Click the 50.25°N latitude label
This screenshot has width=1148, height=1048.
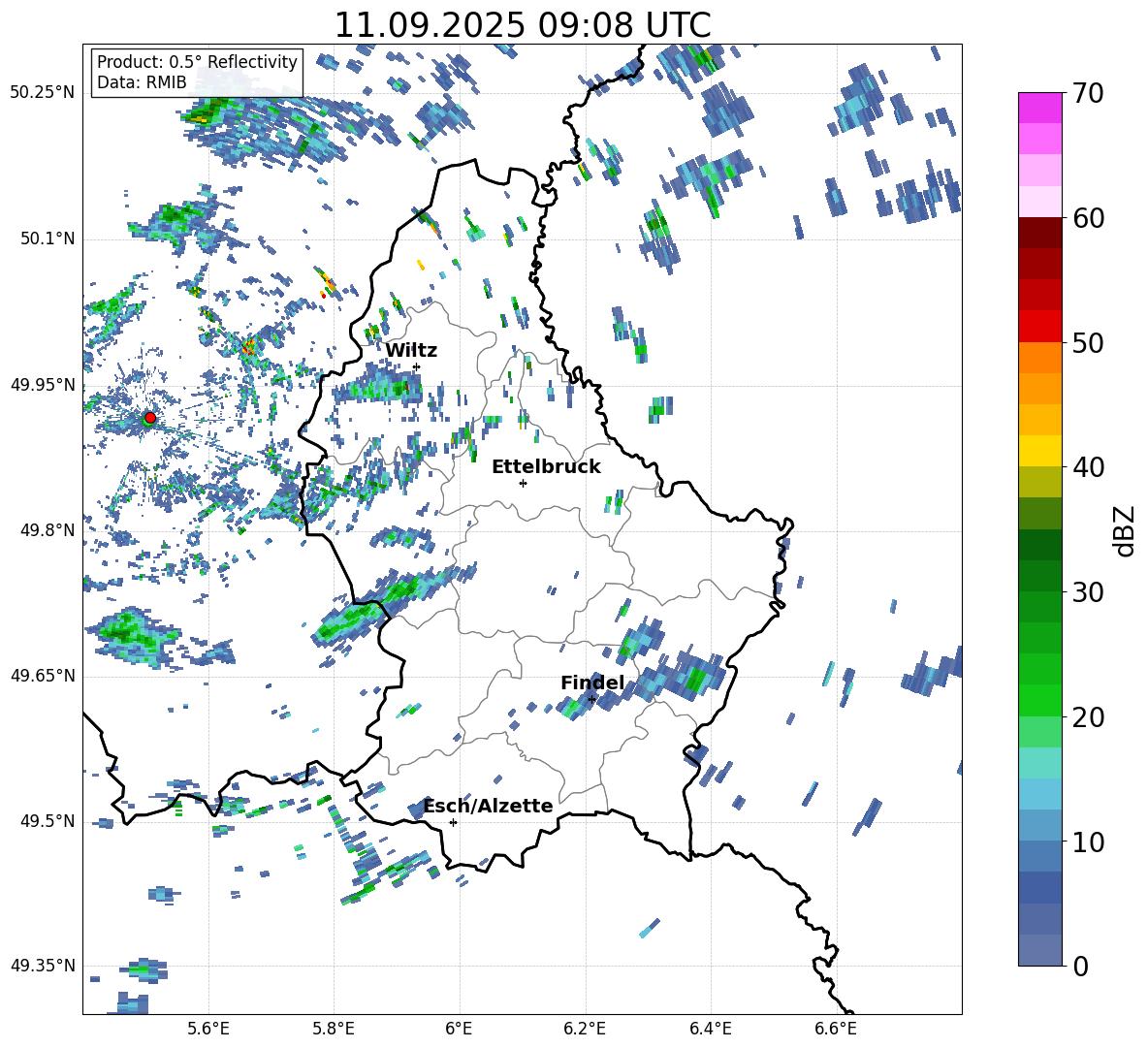43,93
